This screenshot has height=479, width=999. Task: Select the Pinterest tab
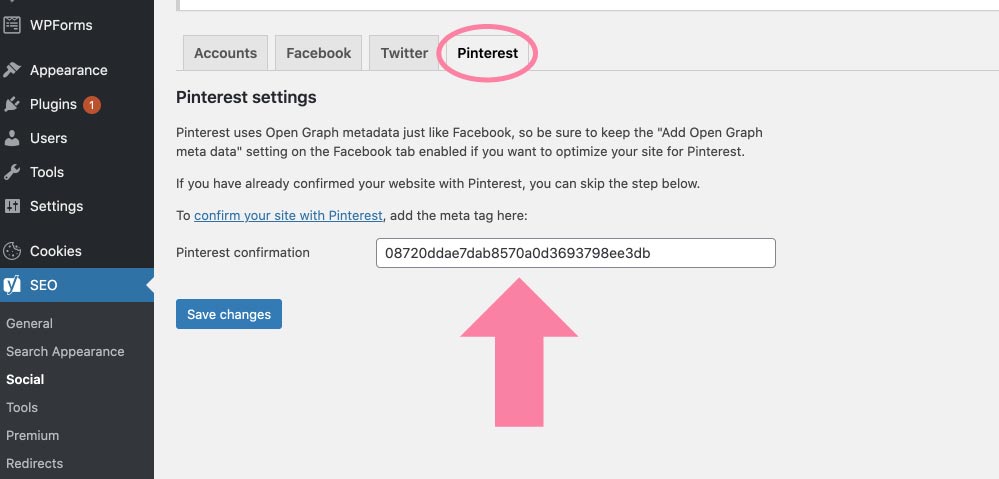(x=487, y=53)
